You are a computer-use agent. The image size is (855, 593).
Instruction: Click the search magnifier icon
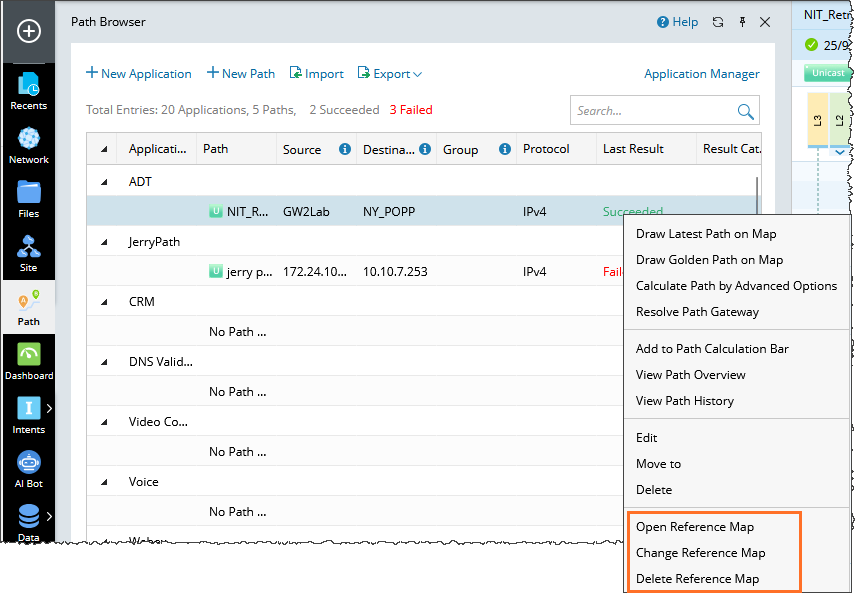click(x=745, y=111)
